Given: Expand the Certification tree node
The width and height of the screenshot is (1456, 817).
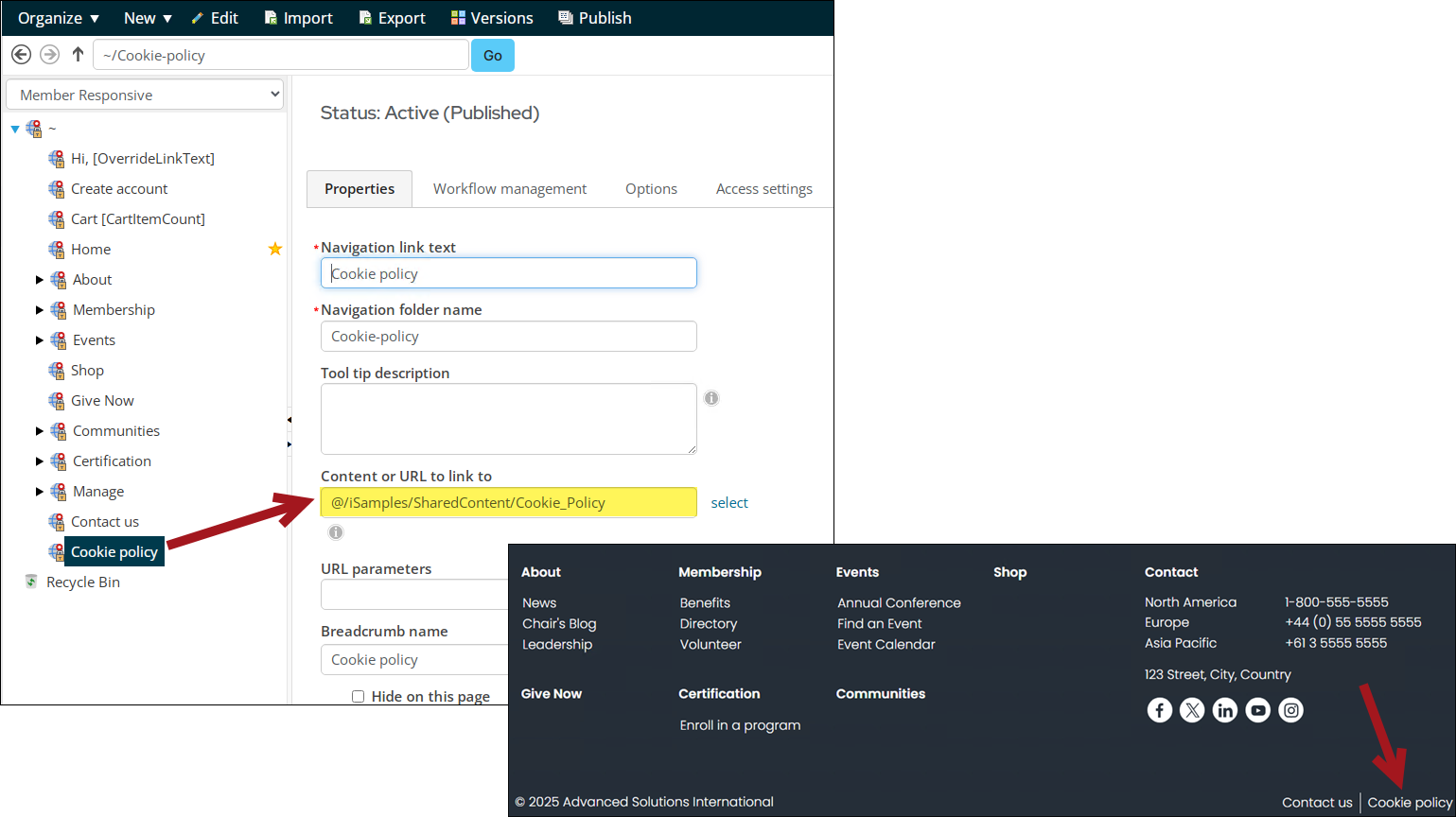Looking at the screenshot, I should click(40, 461).
